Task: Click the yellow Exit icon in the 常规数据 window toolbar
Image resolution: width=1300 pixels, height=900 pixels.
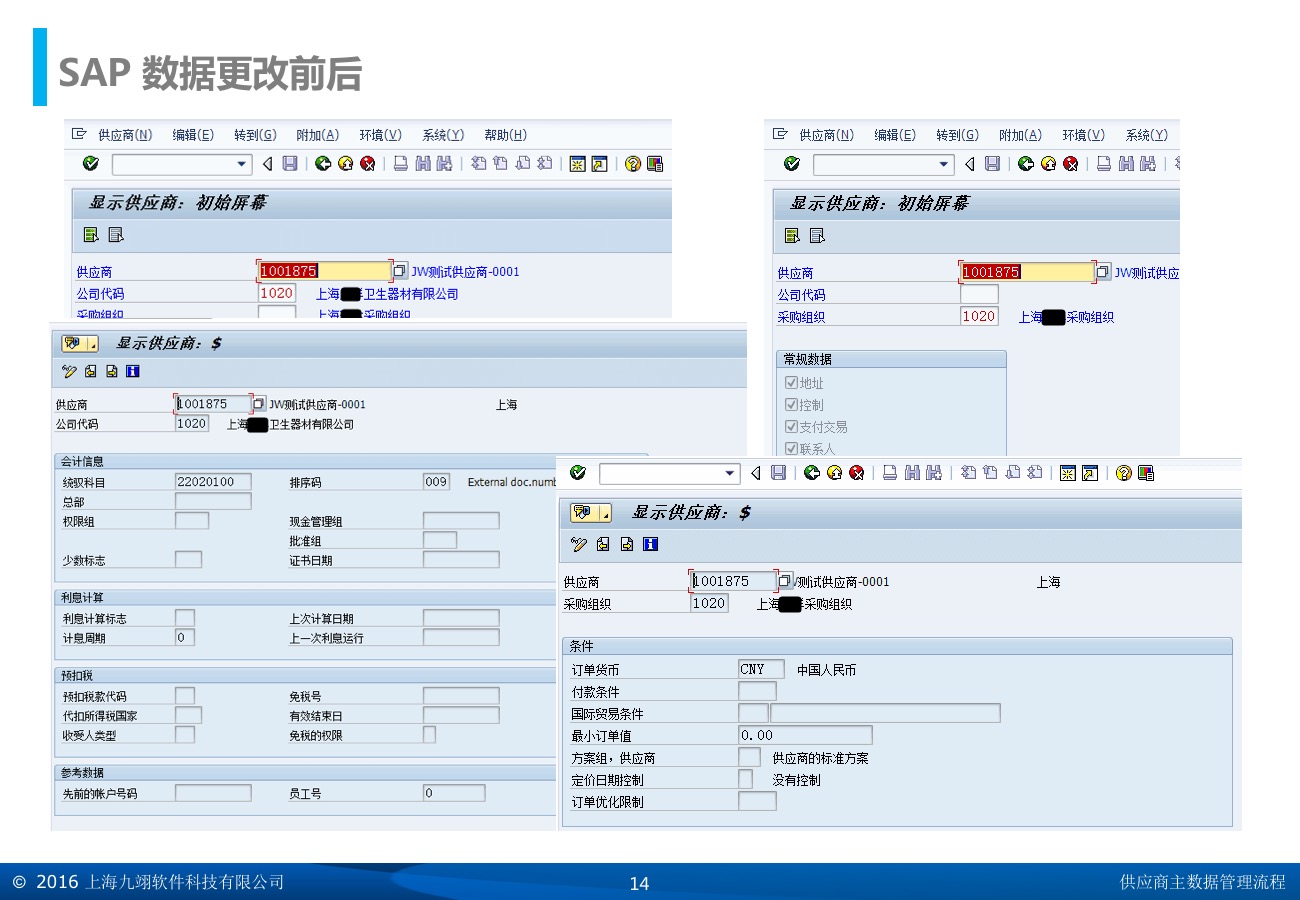Action: (x=1048, y=164)
